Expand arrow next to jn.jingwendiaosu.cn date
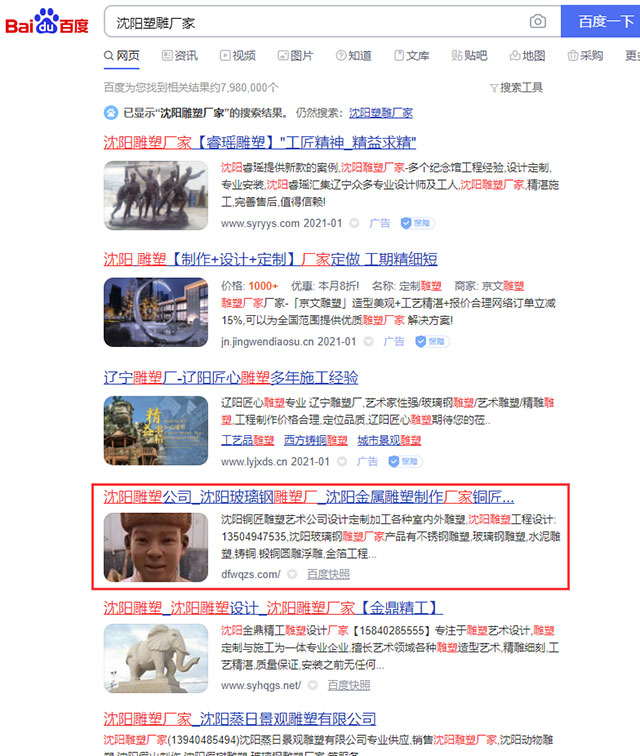The height and width of the screenshot is (756, 640). coord(366,342)
